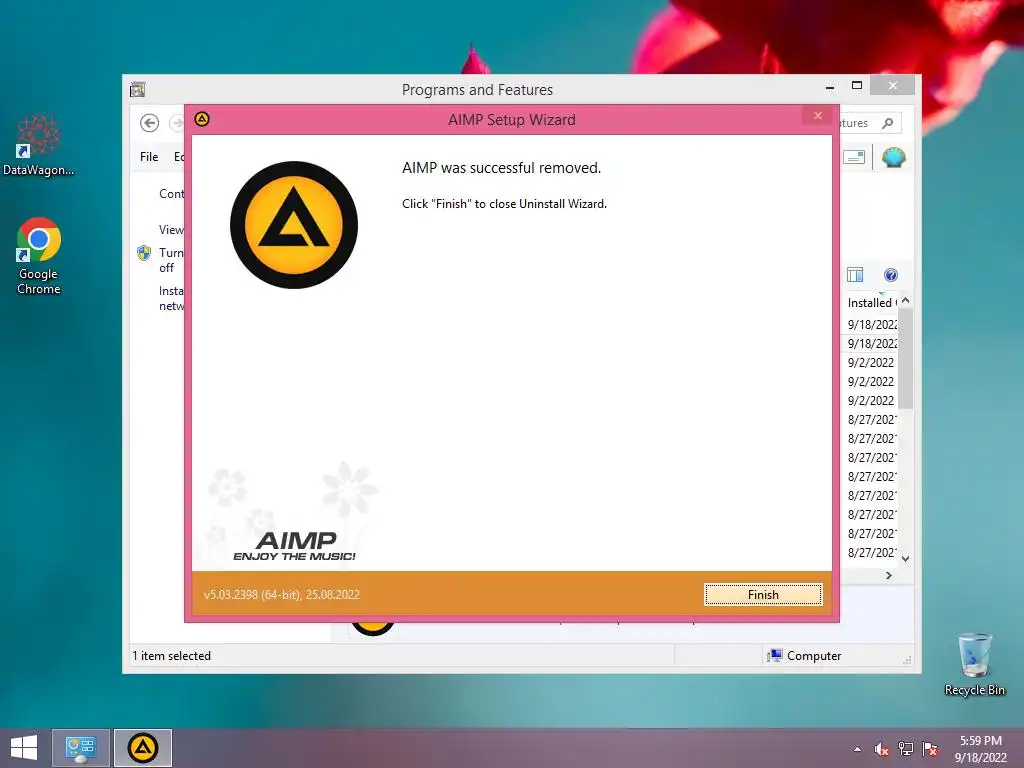Screen dimensions: 1024x768
Task: Click the Programs and Features window icon
Action: [137, 89]
